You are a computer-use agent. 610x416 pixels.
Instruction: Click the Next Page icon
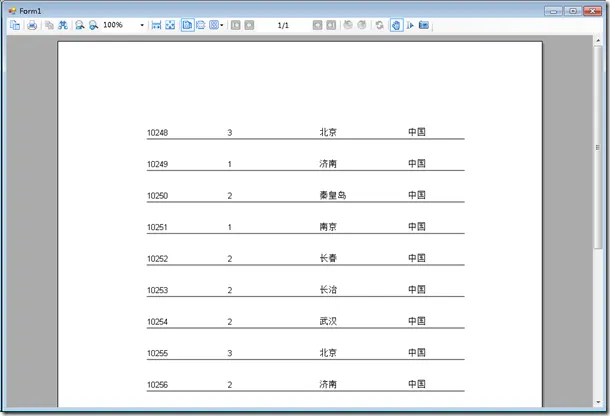click(317, 25)
